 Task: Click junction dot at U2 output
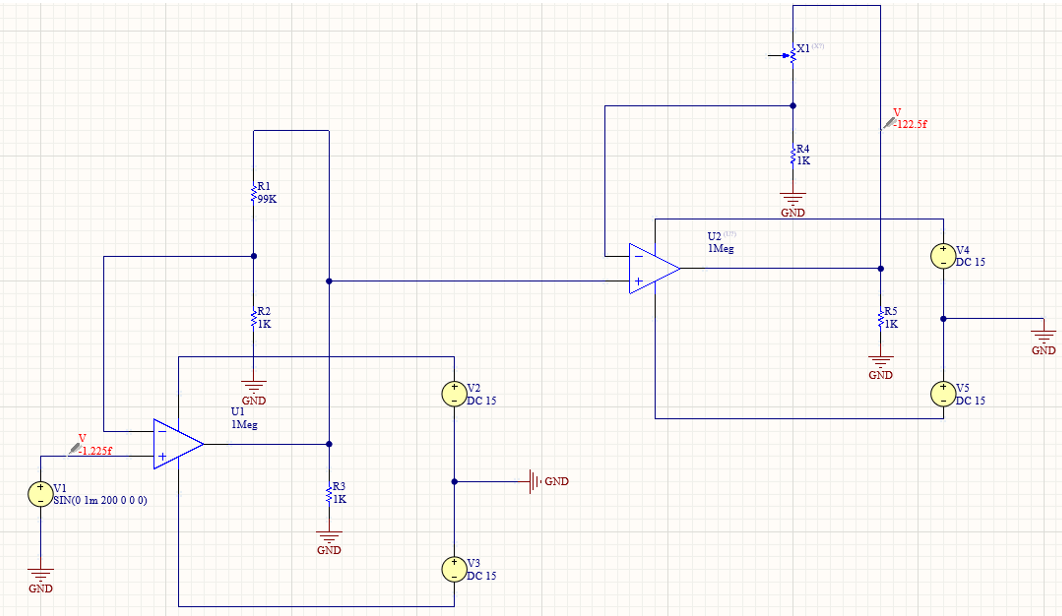[x=880, y=268]
